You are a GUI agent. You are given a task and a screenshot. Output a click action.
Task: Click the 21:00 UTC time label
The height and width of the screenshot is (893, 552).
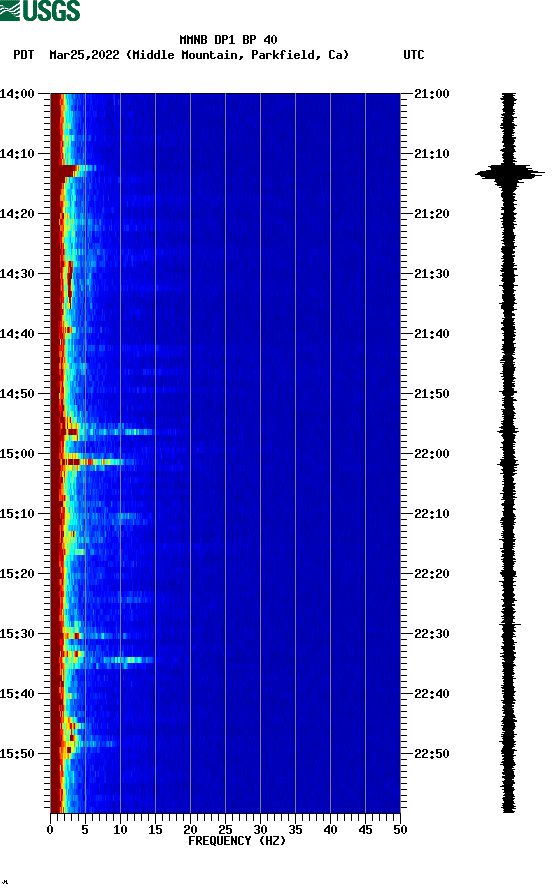[432, 93]
